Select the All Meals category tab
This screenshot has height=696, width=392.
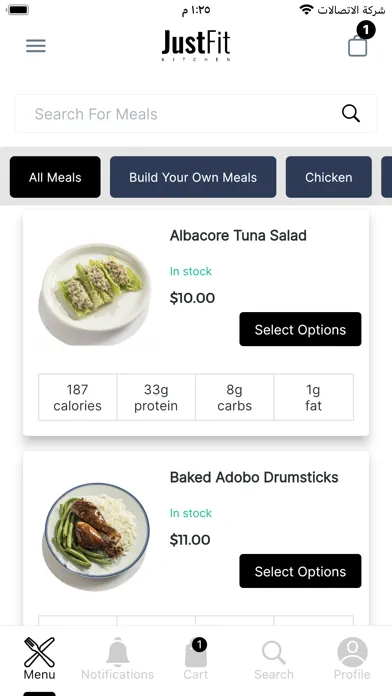point(55,177)
